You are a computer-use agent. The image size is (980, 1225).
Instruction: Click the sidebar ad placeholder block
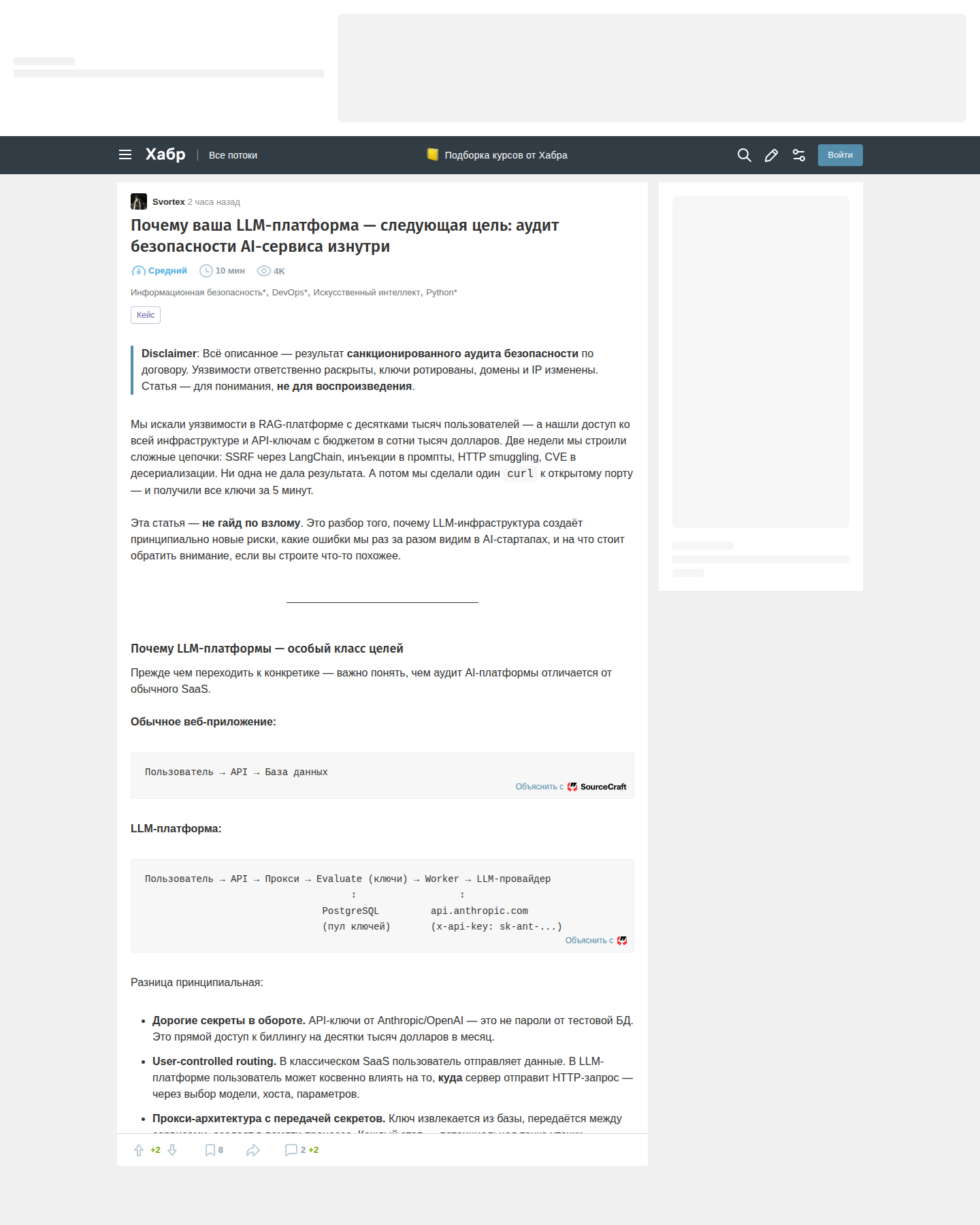click(x=761, y=362)
